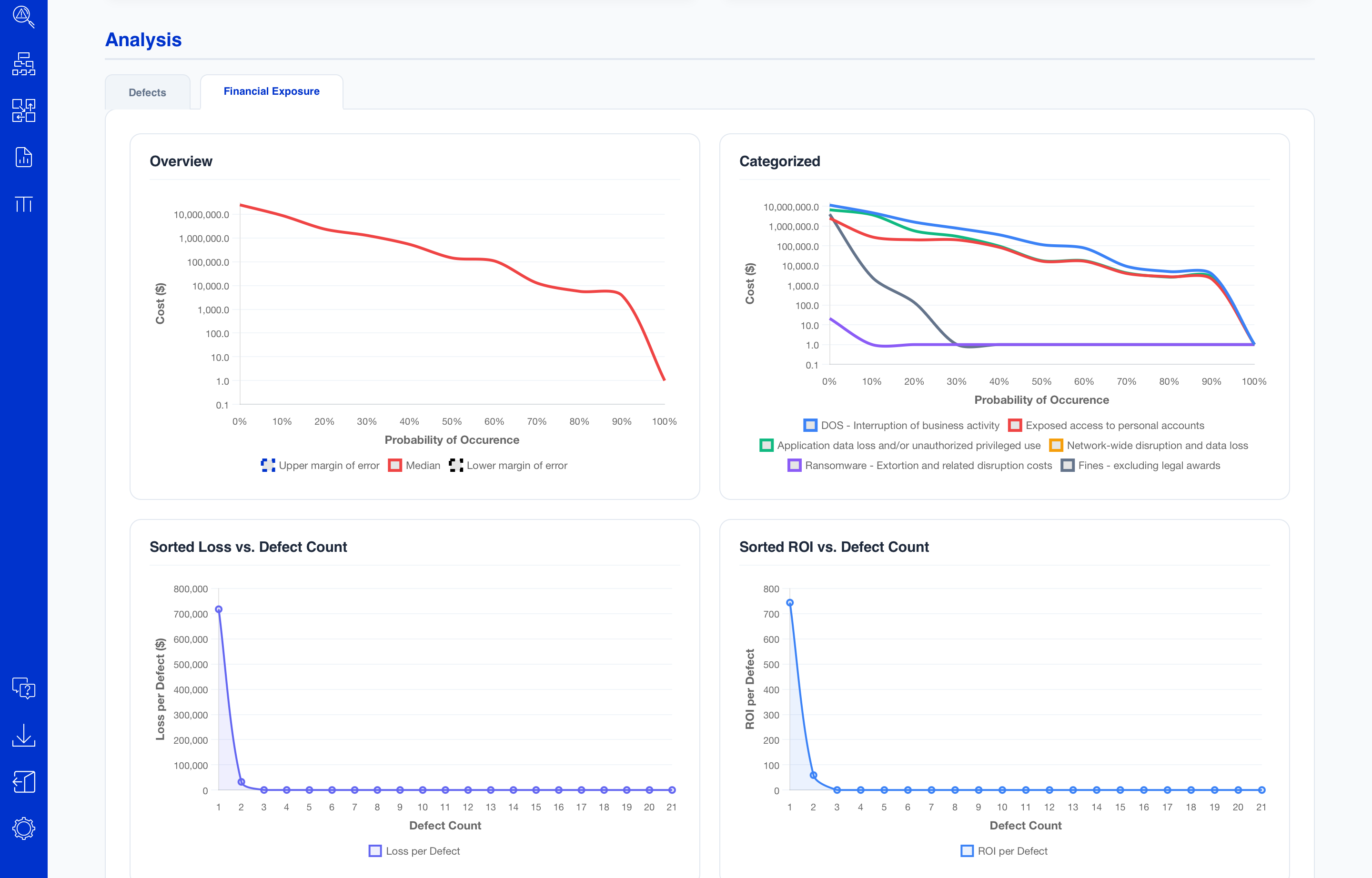Click the Sorted Loss vs. Defect Count title

pos(248,547)
